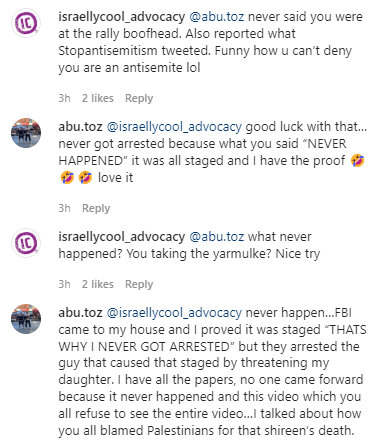Image resolution: width=378 pixels, height=447 pixels.
Task: Click abu.toz username in FBI comment
Action: (x=80, y=313)
